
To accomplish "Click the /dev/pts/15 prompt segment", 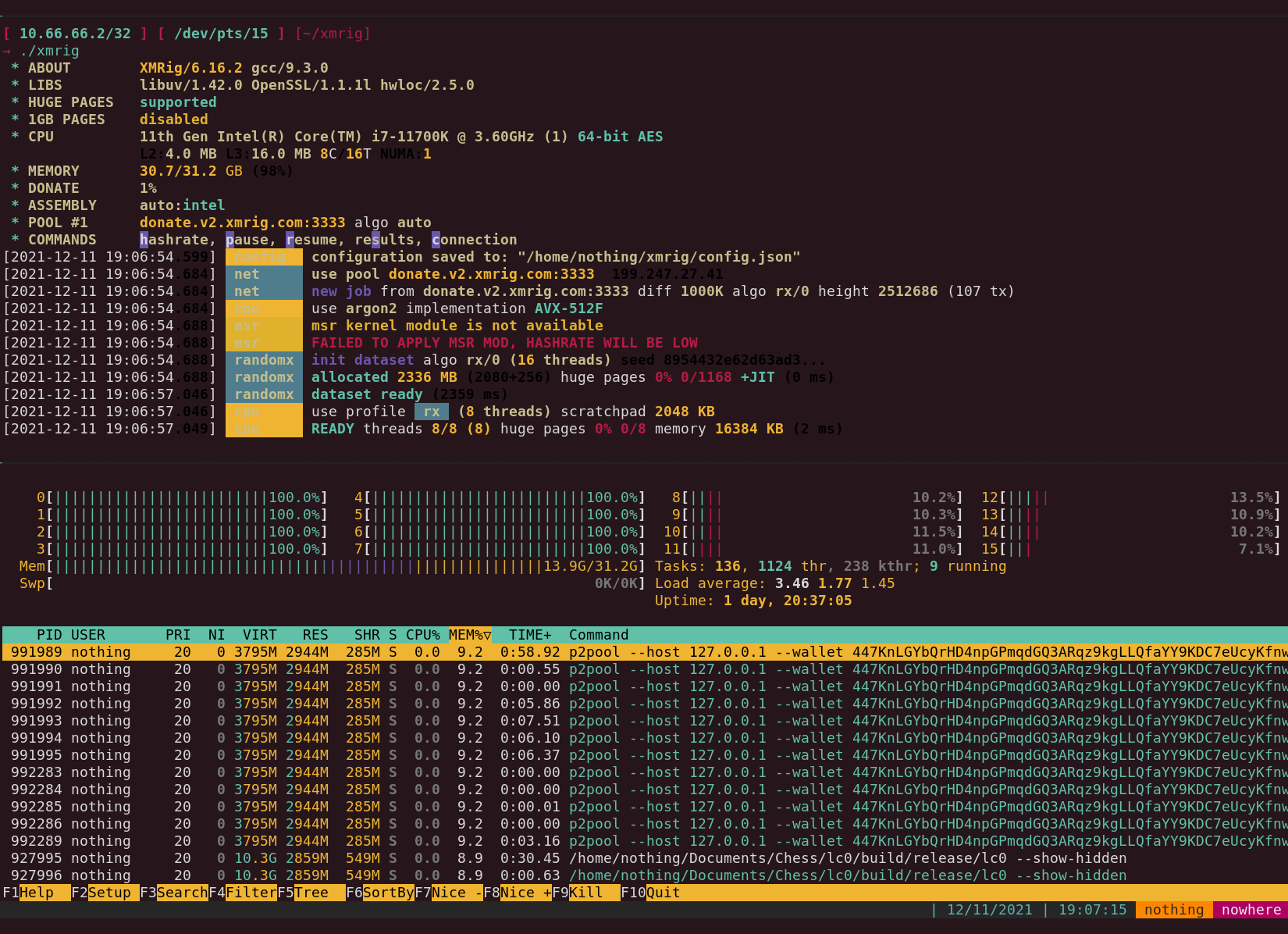I will [221, 34].
